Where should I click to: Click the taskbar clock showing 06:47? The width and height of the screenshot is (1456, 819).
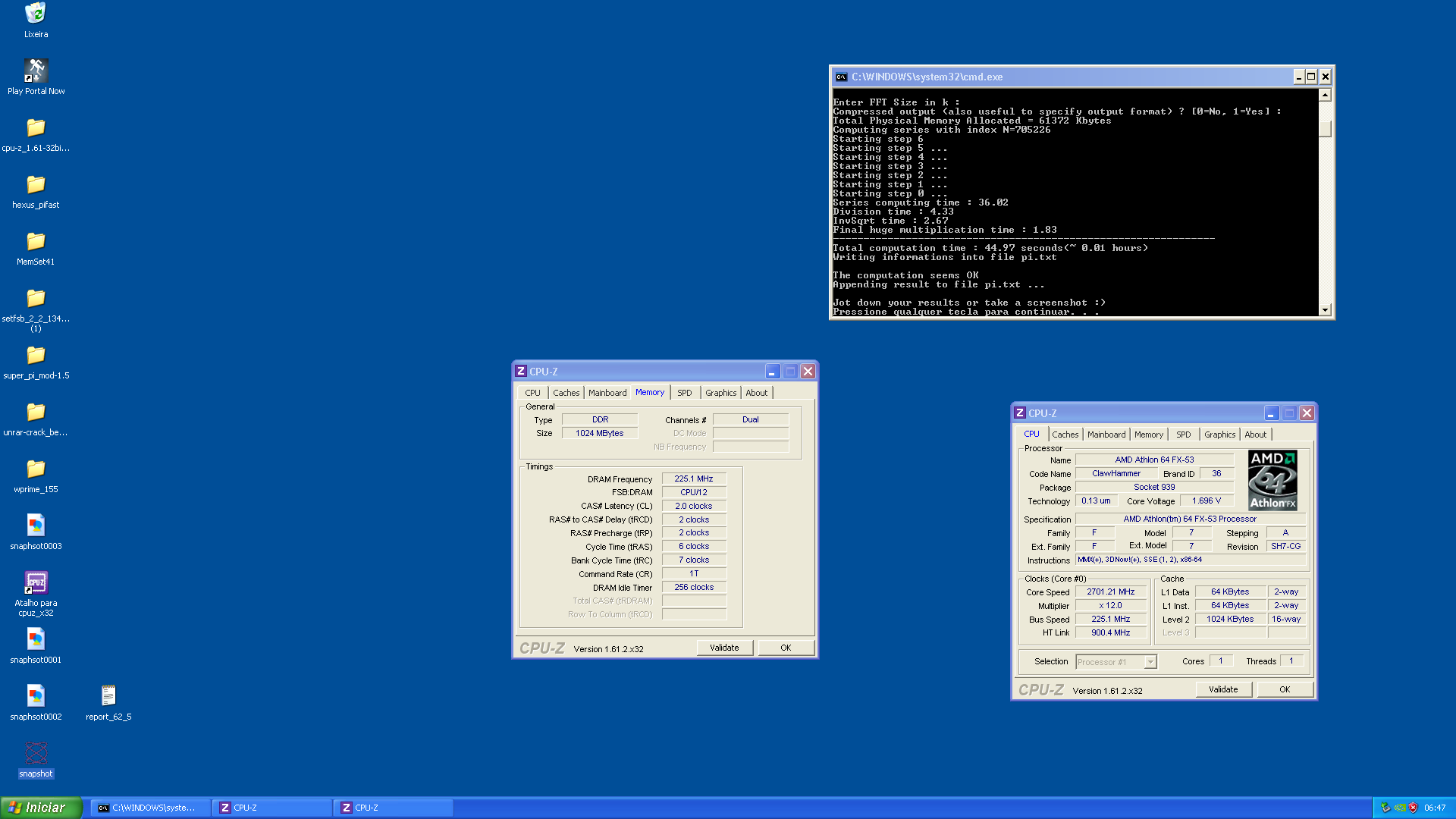pyautogui.click(x=1435, y=808)
